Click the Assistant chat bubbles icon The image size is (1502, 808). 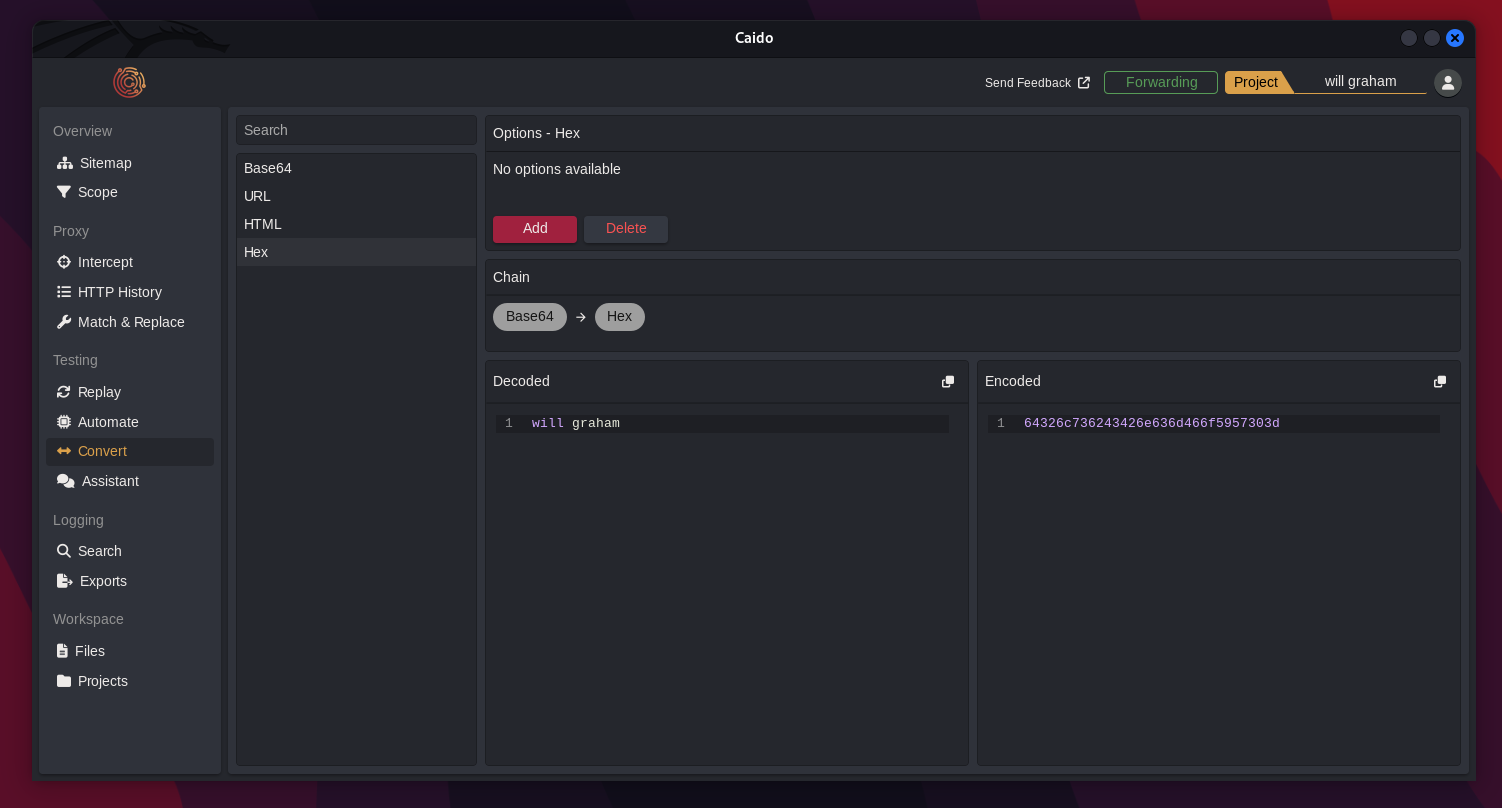click(x=66, y=481)
